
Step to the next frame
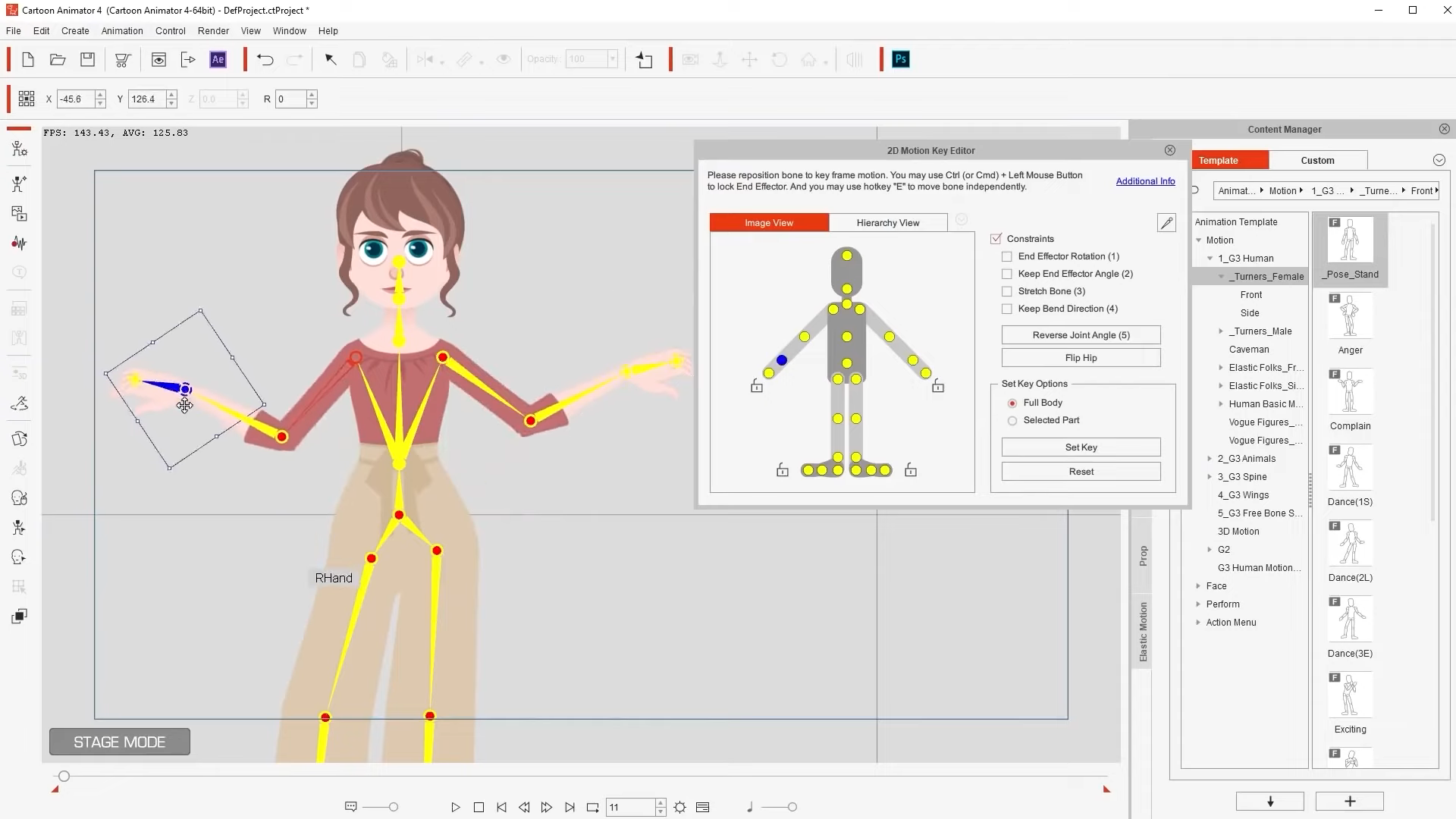[x=547, y=808]
